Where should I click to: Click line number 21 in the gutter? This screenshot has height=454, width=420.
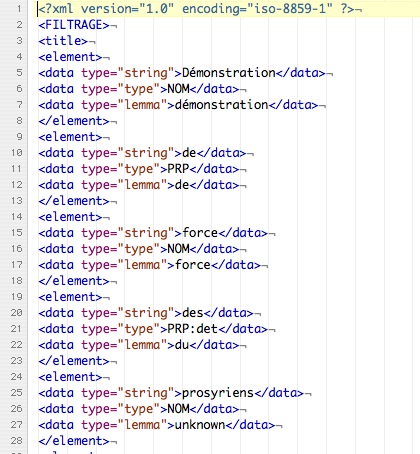tap(17, 329)
